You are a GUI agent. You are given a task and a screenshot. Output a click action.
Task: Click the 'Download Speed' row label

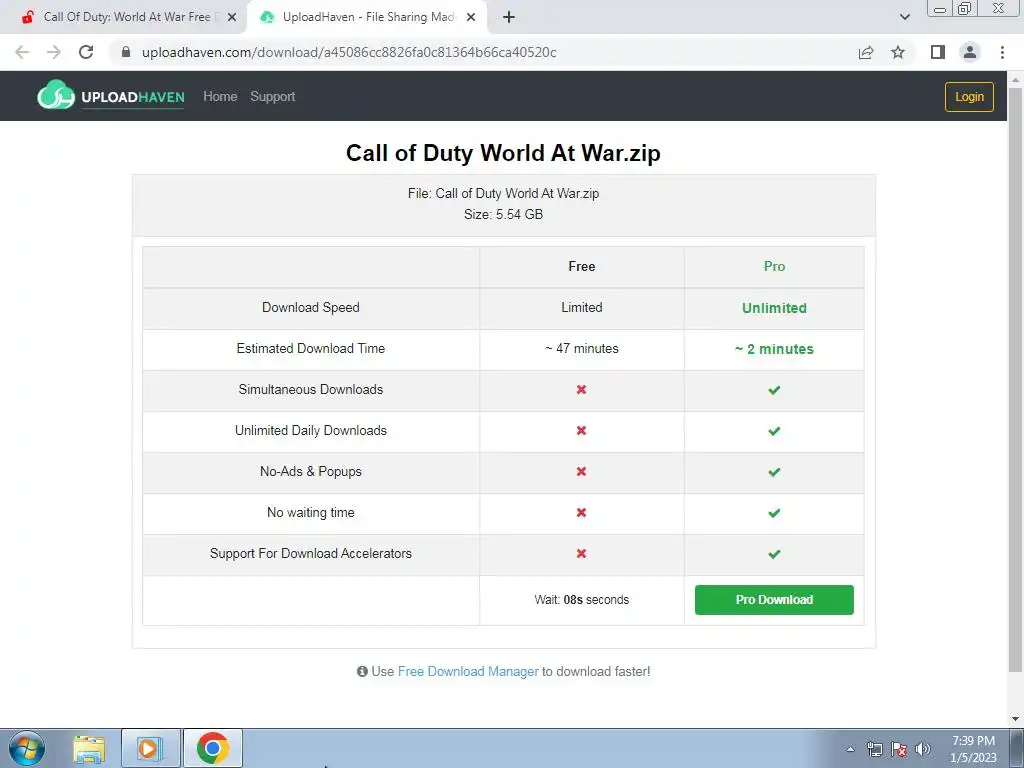(x=311, y=308)
